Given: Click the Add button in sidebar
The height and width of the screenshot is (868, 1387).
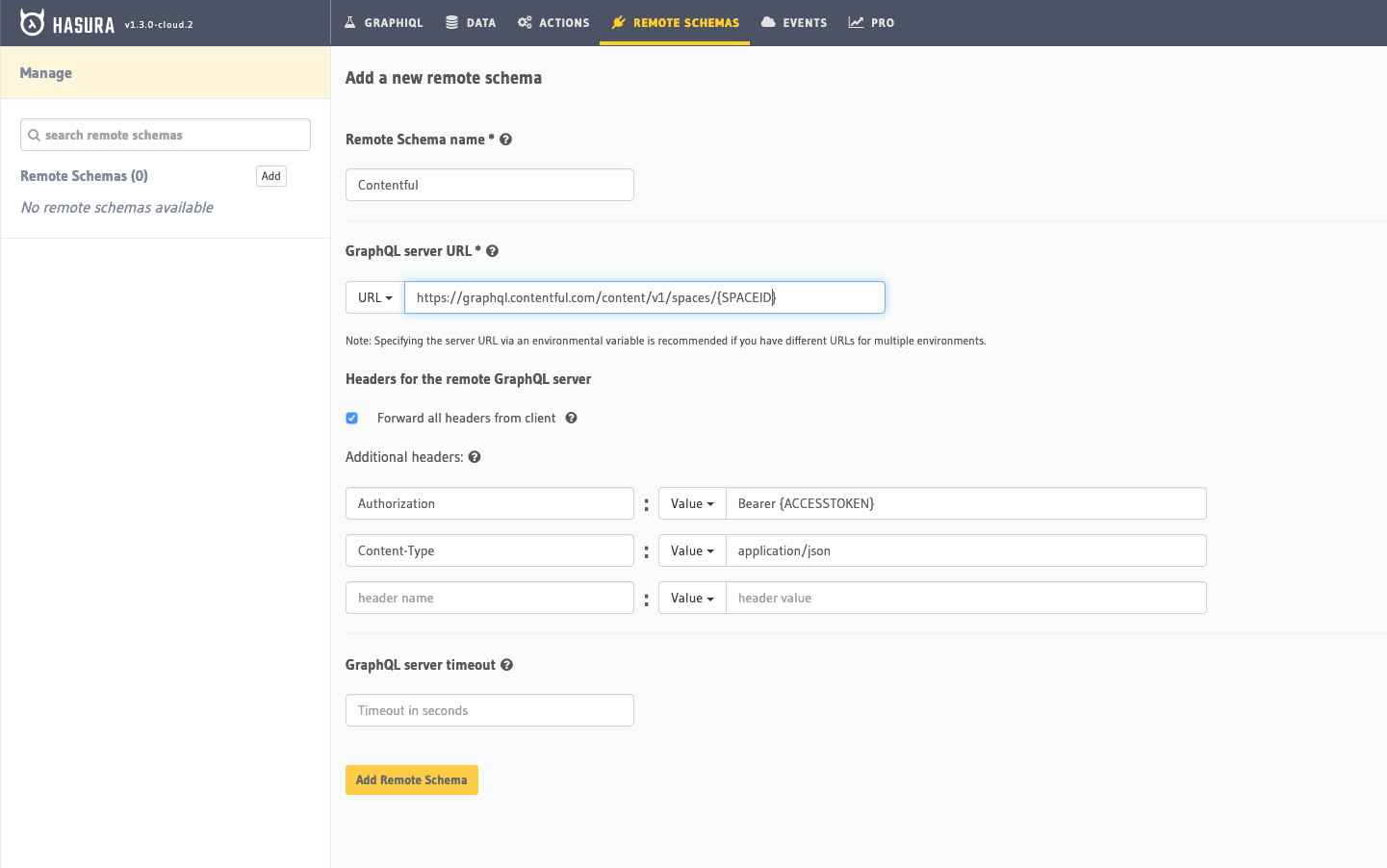Looking at the screenshot, I should click(x=271, y=176).
